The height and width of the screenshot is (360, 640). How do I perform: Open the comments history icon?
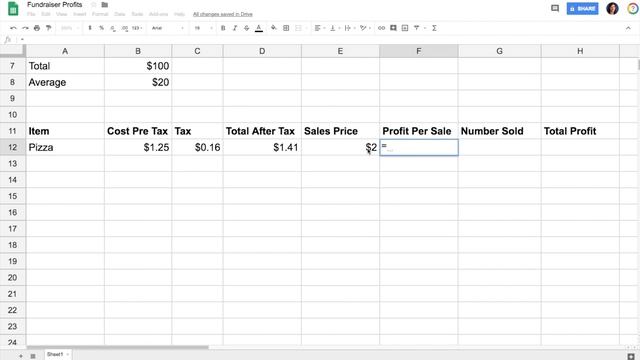click(555, 8)
